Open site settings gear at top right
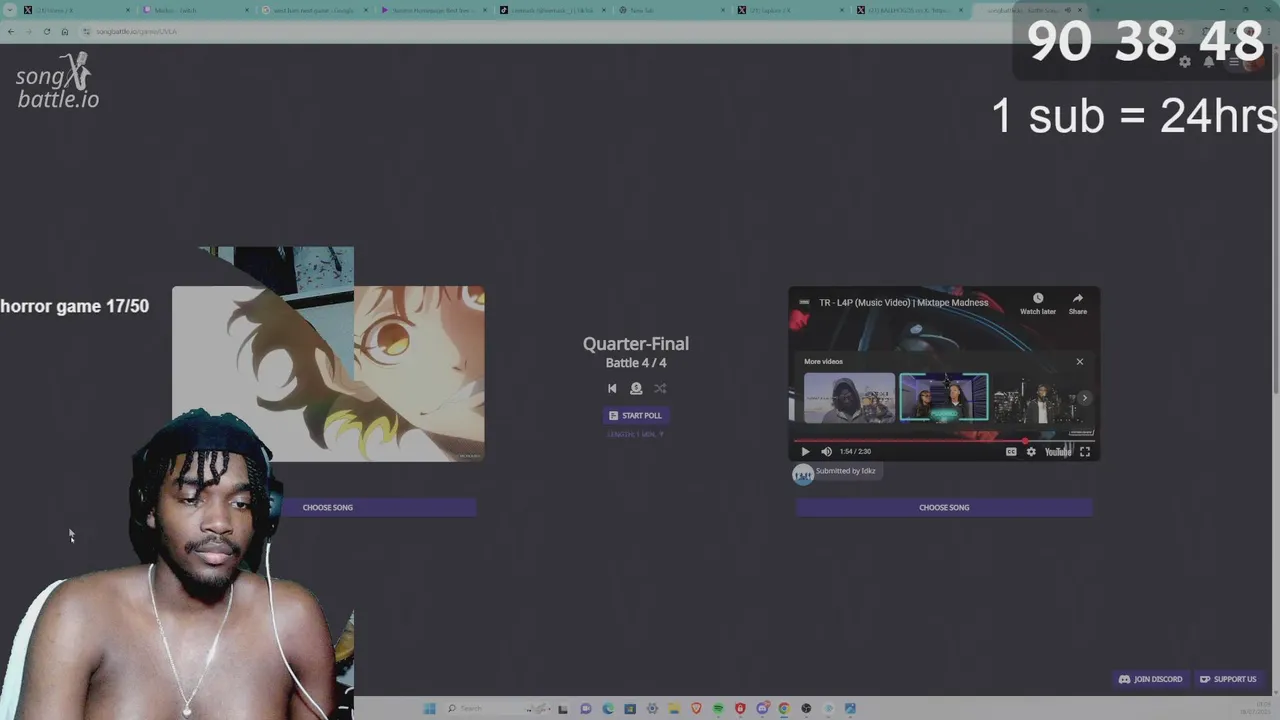 pos(1185,62)
